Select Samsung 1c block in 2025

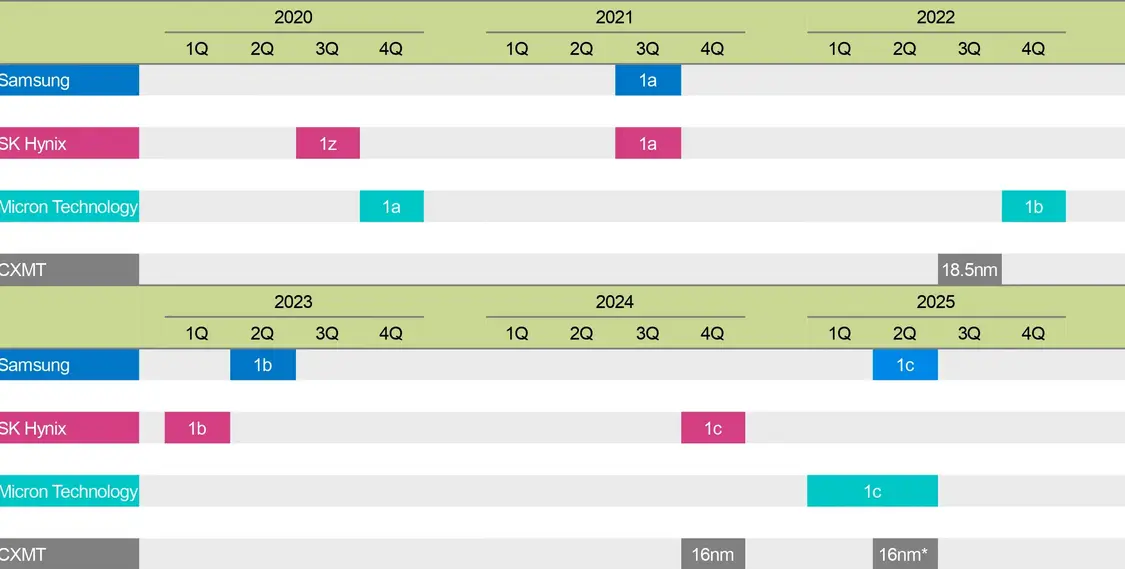[905, 365]
